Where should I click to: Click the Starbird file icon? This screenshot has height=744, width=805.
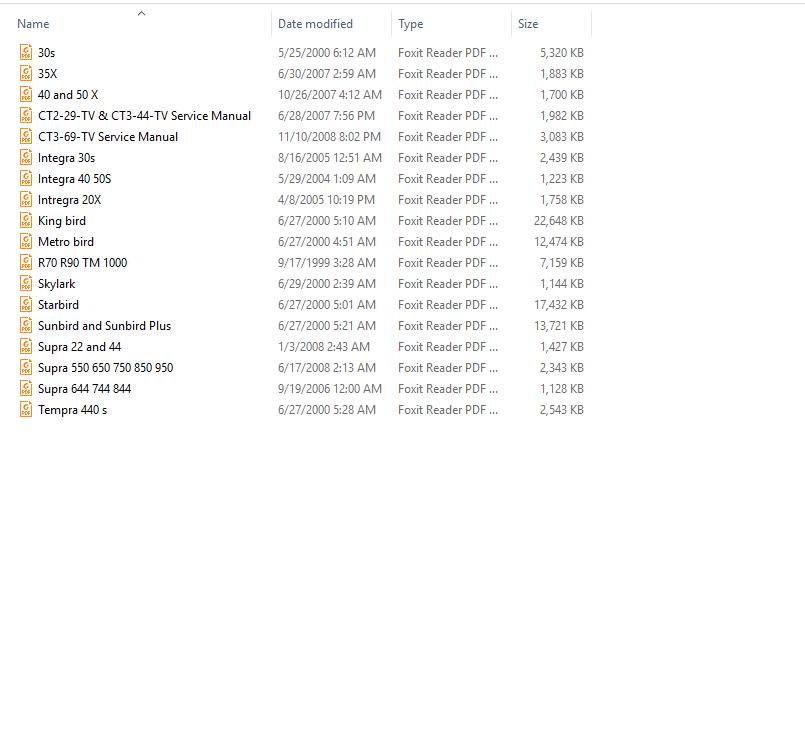[x=26, y=305]
